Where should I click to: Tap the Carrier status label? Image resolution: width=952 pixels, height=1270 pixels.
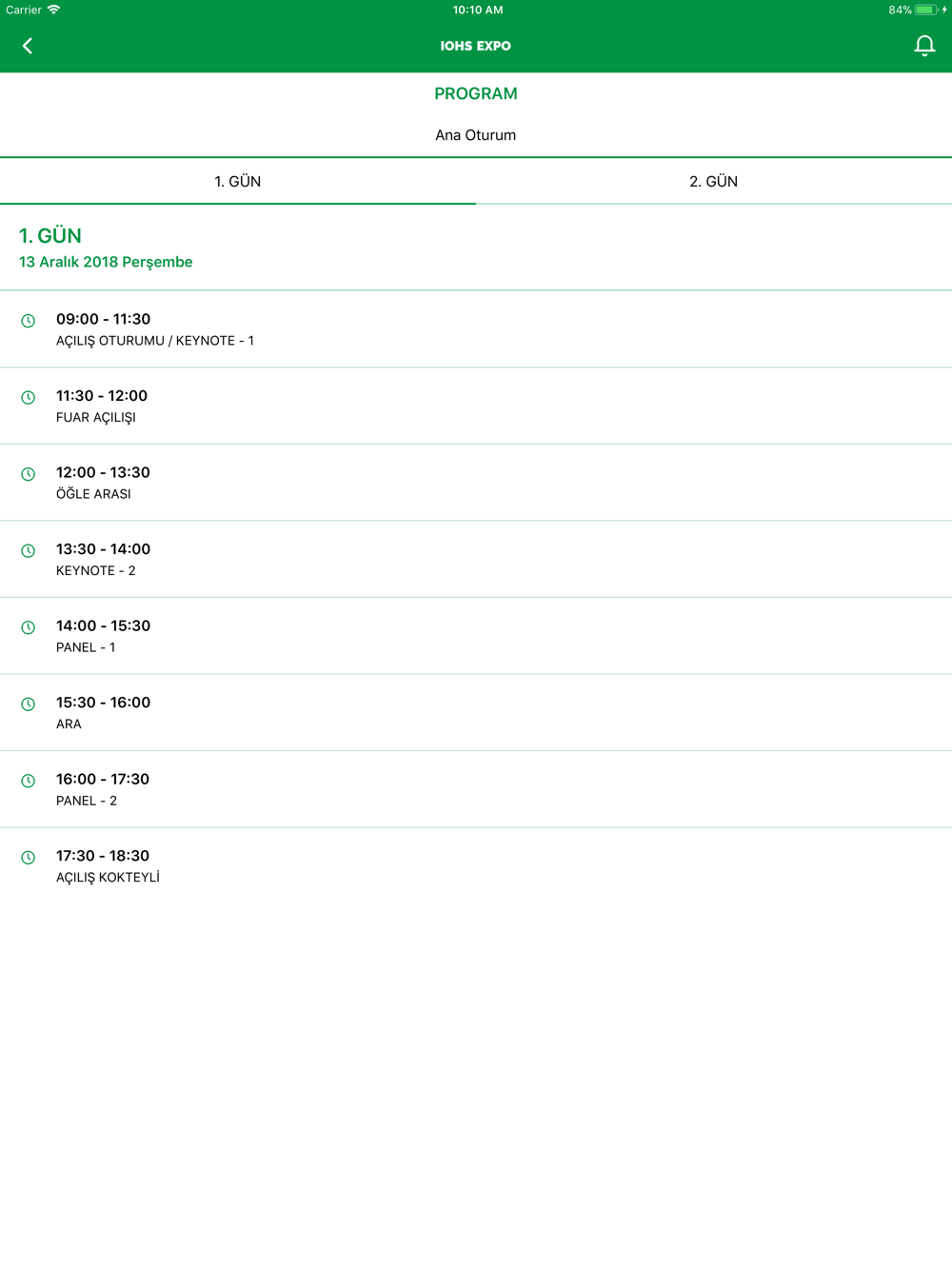pyautogui.click(x=24, y=10)
